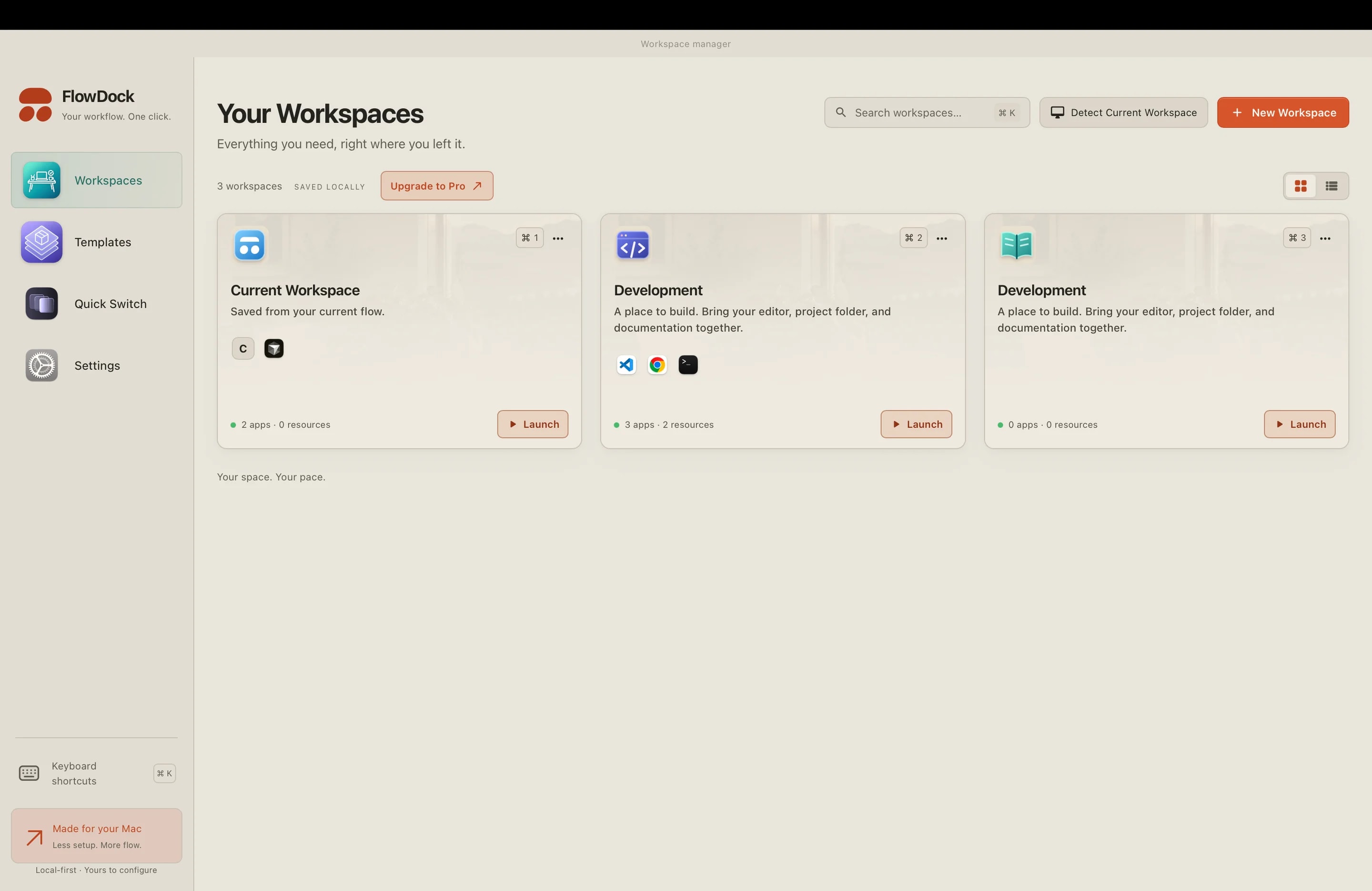Click the Terminal app icon

(x=688, y=365)
